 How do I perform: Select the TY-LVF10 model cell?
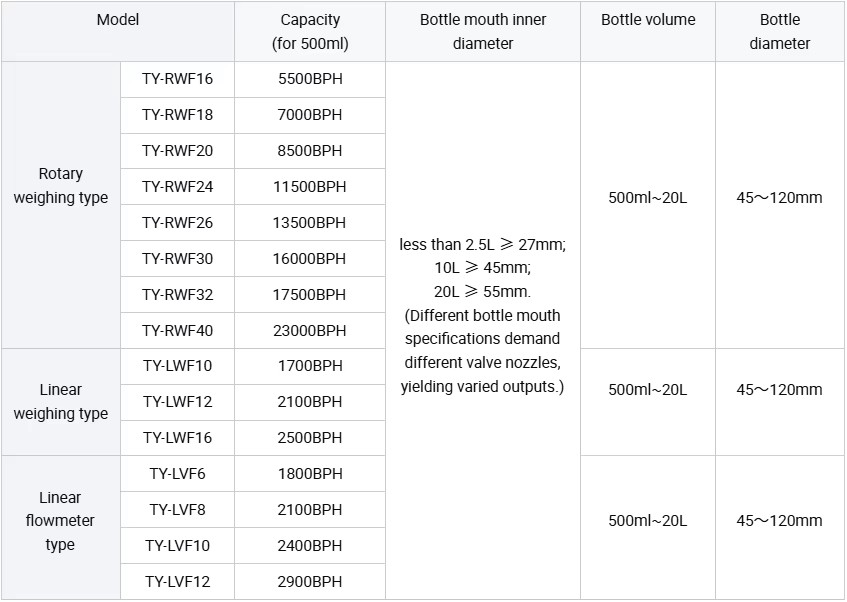pyautogui.click(x=177, y=546)
